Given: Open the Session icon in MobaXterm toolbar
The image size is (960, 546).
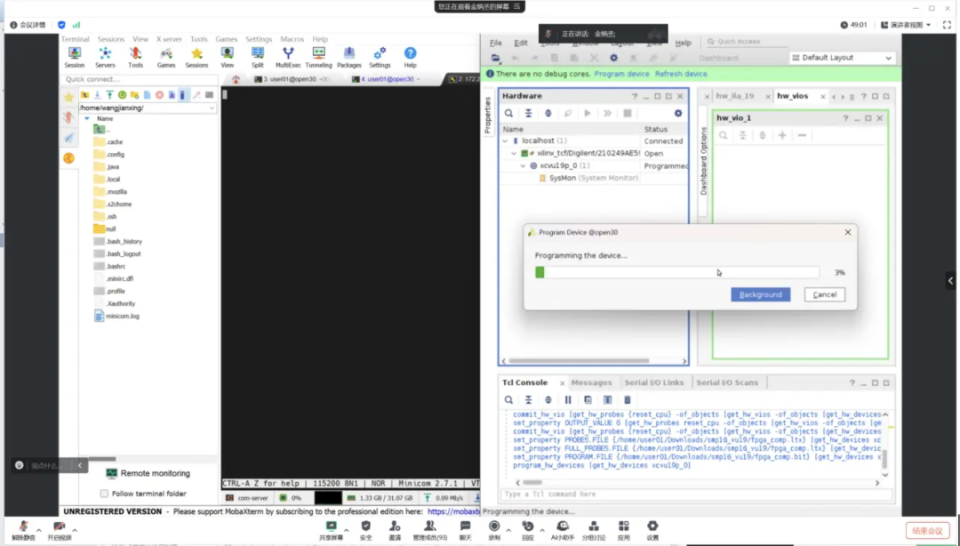Looking at the screenshot, I should tap(74, 57).
